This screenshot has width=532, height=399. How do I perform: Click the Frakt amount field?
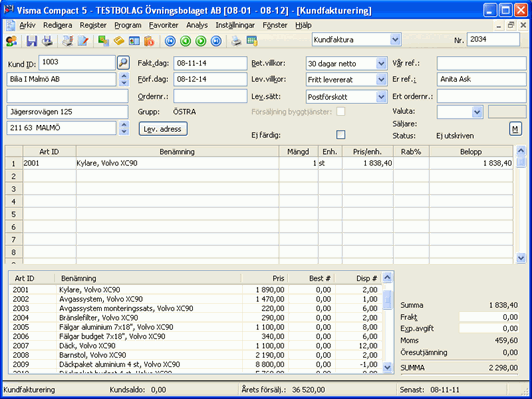coord(489,317)
